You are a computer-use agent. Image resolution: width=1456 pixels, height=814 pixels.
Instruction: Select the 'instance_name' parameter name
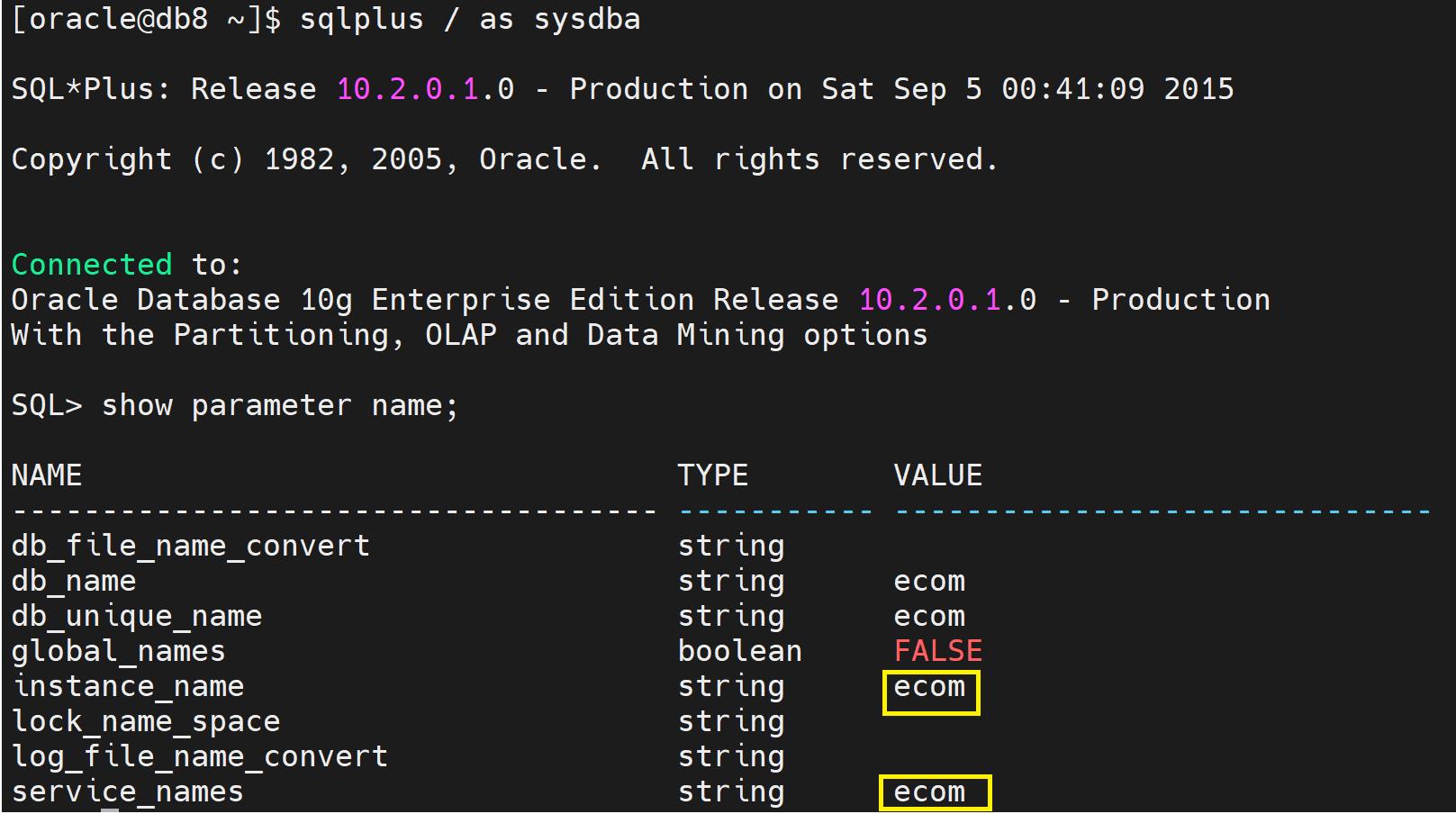tap(128, 686)
